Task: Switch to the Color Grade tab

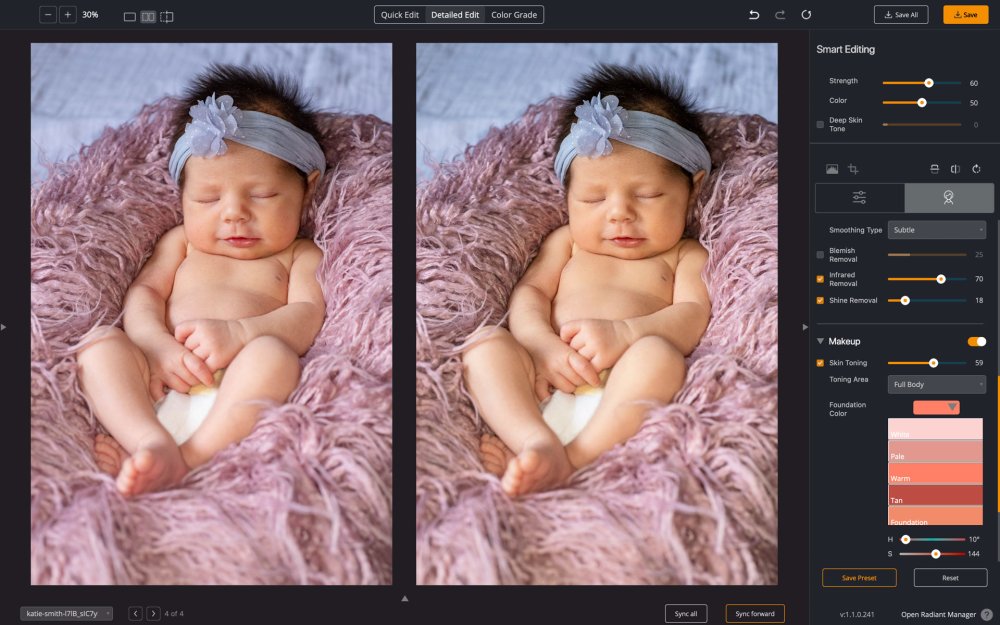Action: (514, 15)
